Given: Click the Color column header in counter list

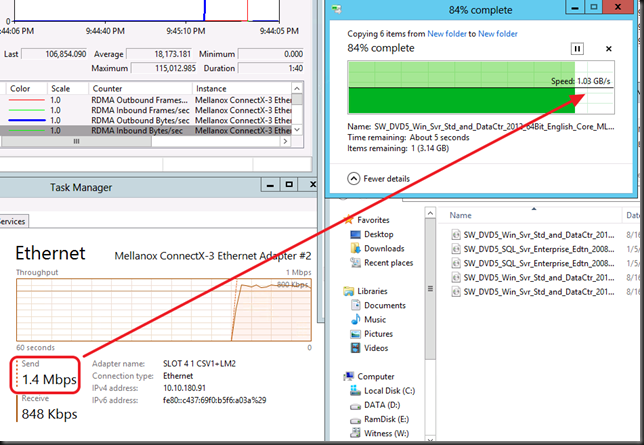Looking at the screenshot, I should [x=26, y=89].
